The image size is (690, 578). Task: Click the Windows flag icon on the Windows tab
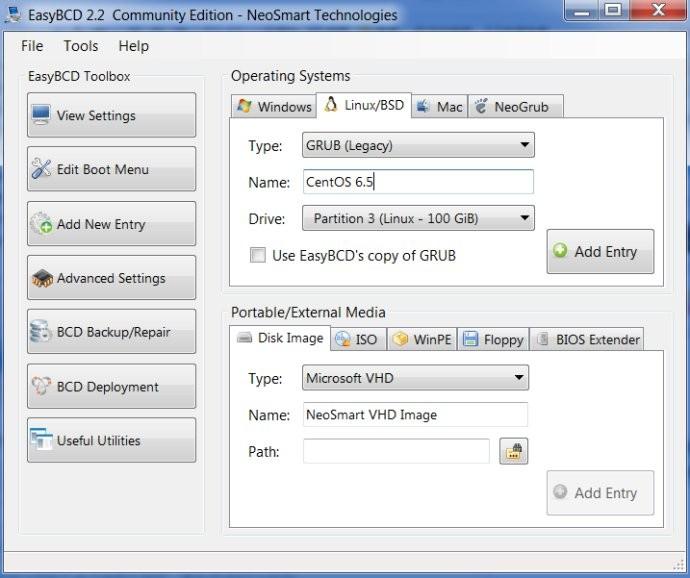[x=244, y=106]
